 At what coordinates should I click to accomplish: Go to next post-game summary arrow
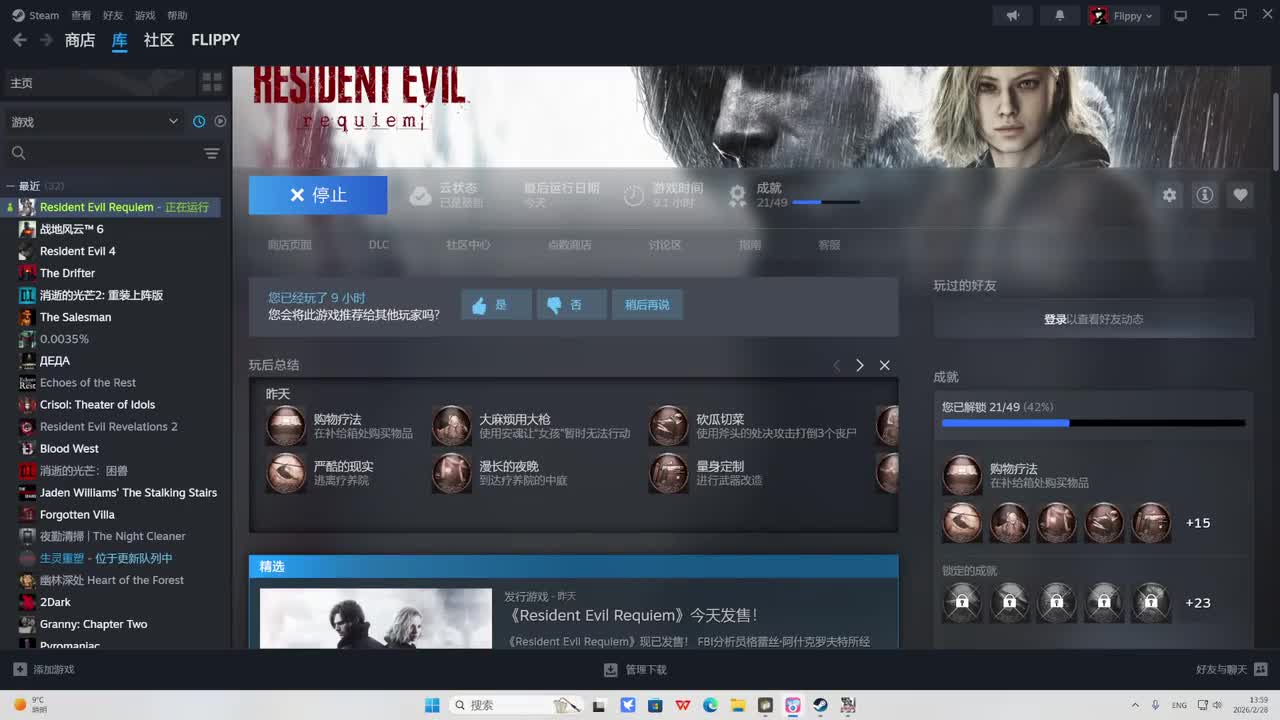[x=859, y=365]
